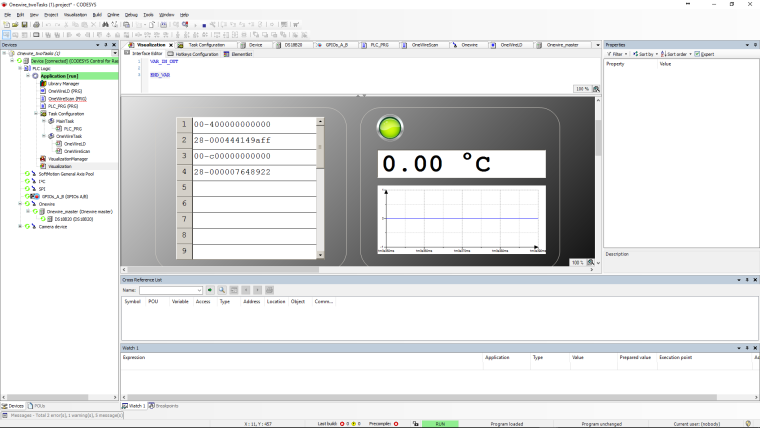This screenshot has width=760, height=428.
Task: Select the VisualizationManager object in device tree
Action: [x=68, y=159]
